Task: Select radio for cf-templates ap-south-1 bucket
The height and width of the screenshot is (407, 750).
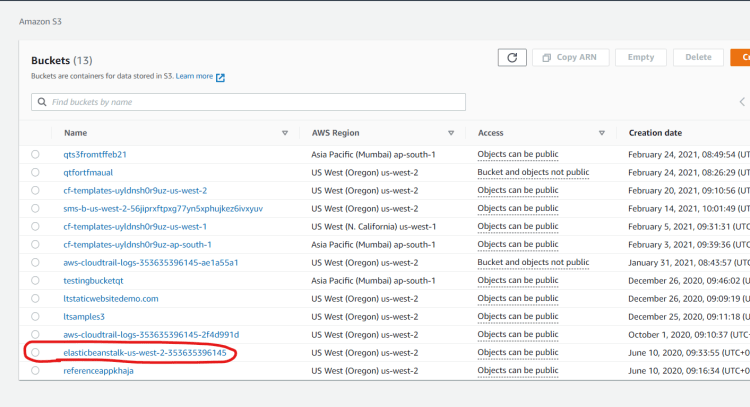Action: tap(35, 244)
